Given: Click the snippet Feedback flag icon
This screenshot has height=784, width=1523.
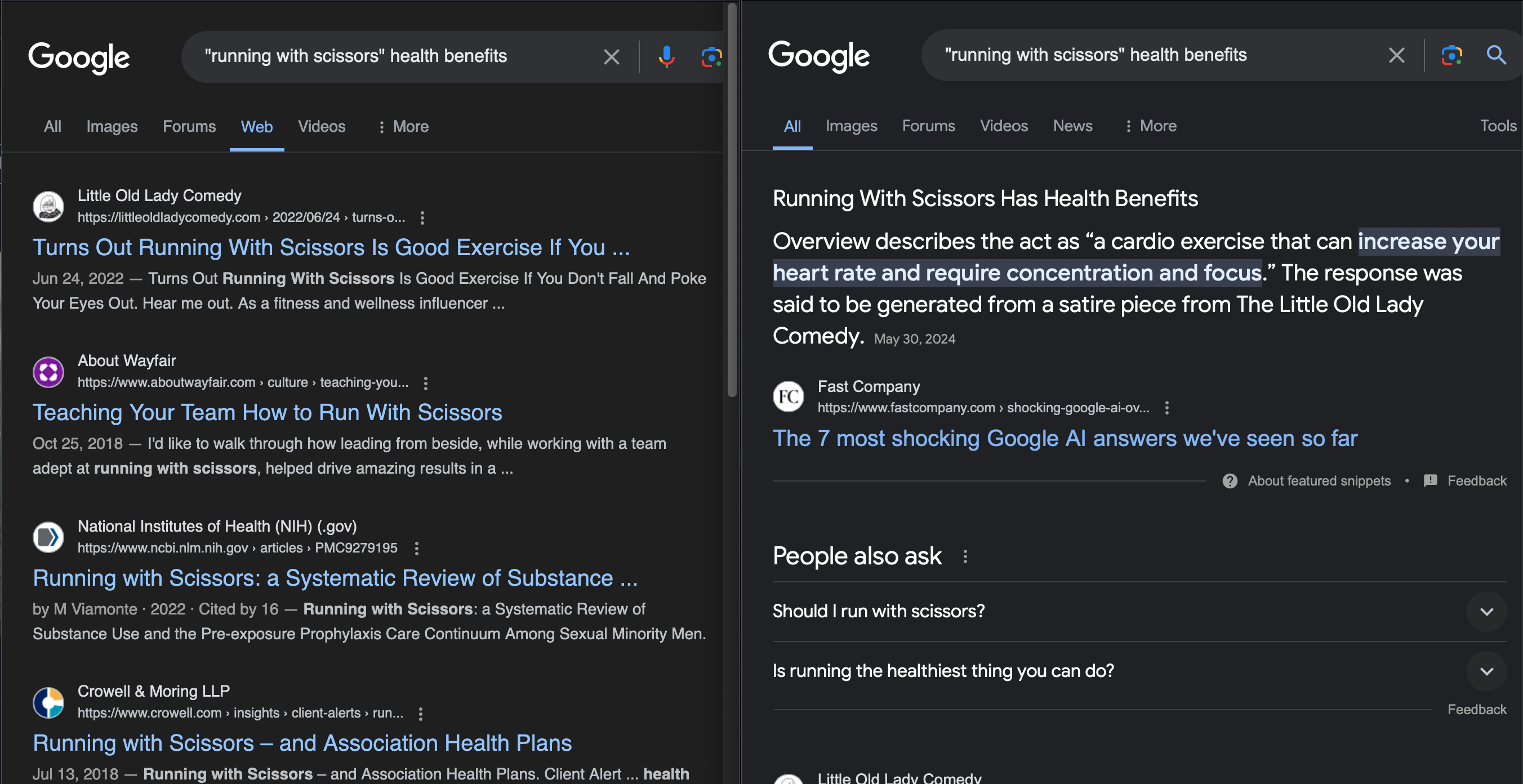Looking at the screenshot, I should click(1431, 480).
